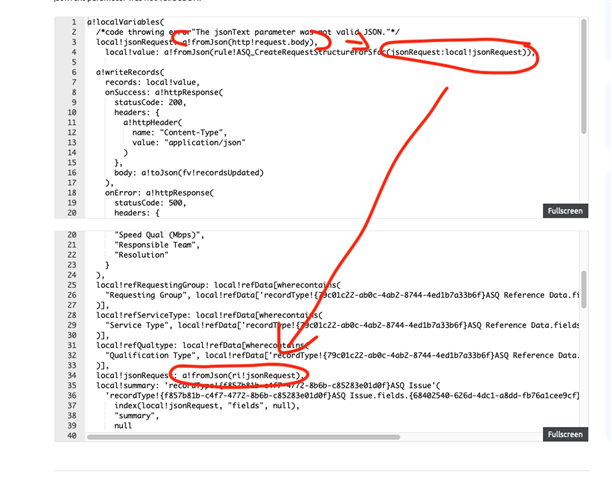Screen dimensions: 612x479
Task: Click the 'null' line 39
Action: pyautogui.click(x=123, y=426)
